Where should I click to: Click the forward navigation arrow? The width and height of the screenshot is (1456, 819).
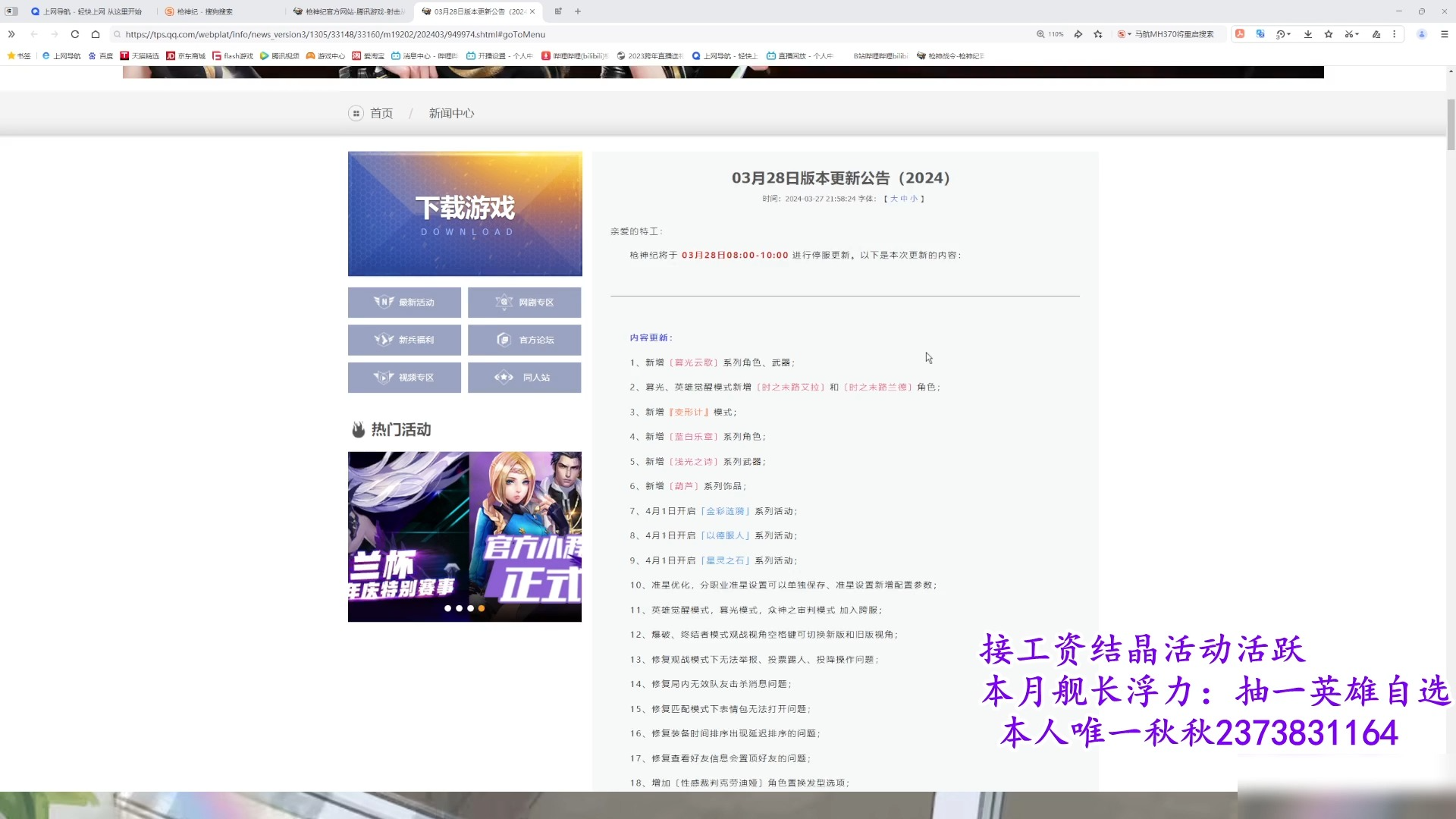(x=55, y=34)
